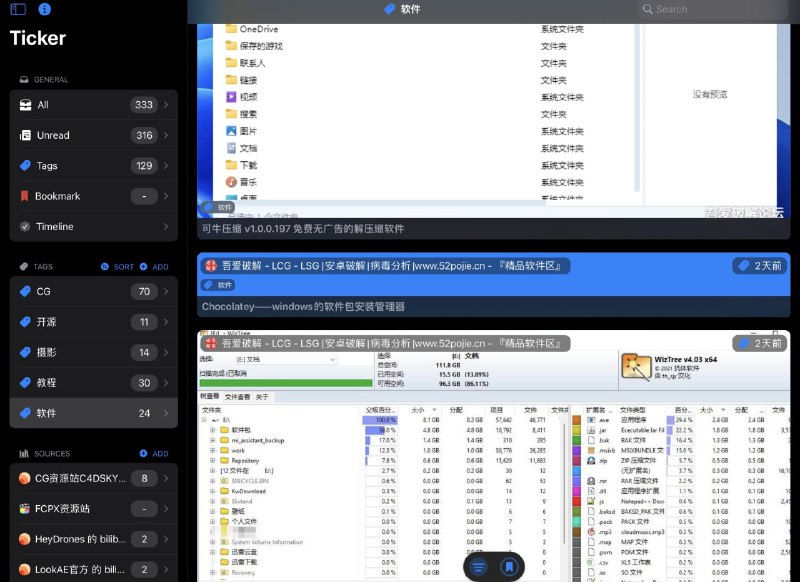The image size is (800, 582).
Task: Expand the 教程 tag chevron
Action: (x=166, y=383)
